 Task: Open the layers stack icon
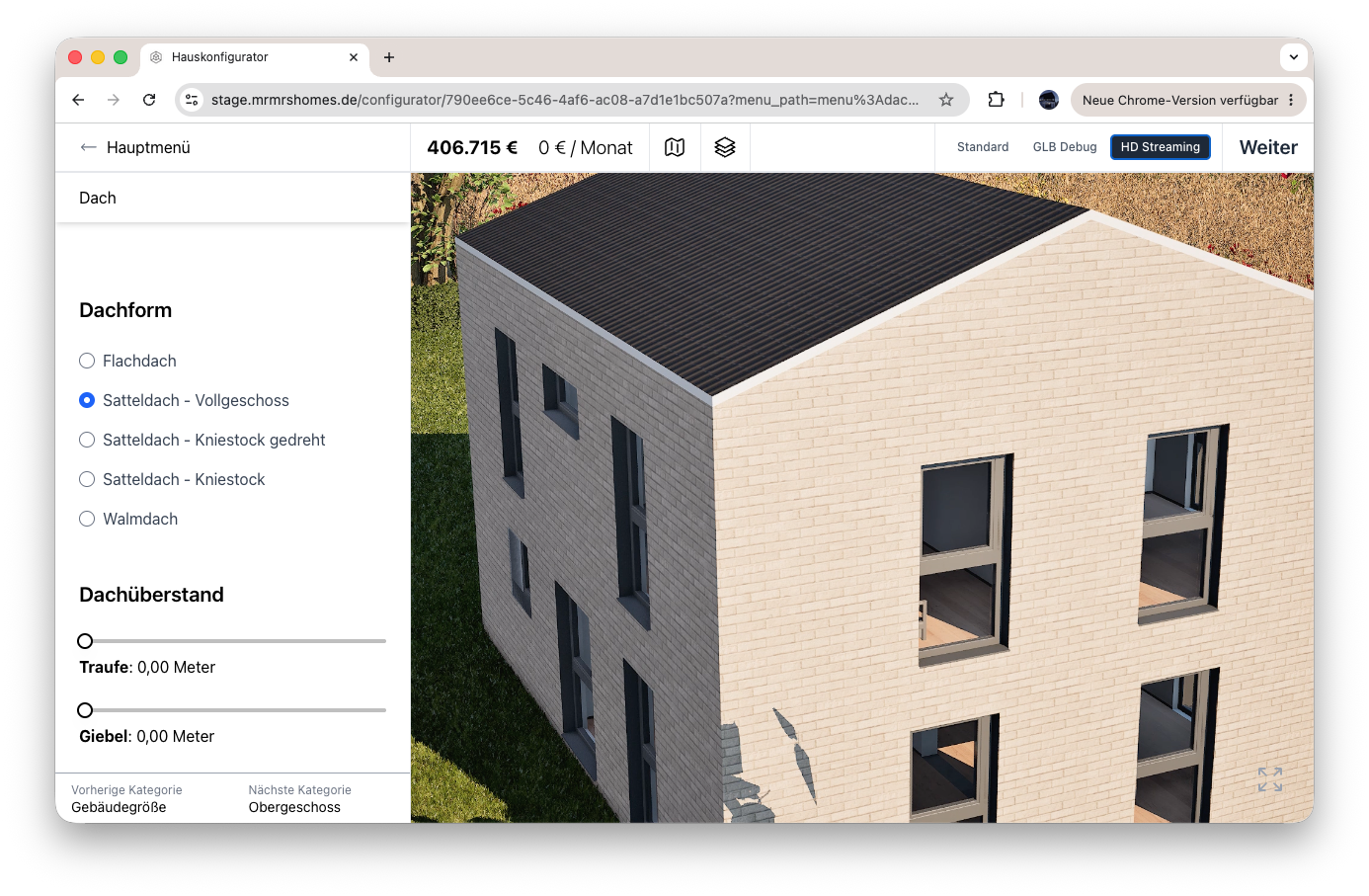725,147
